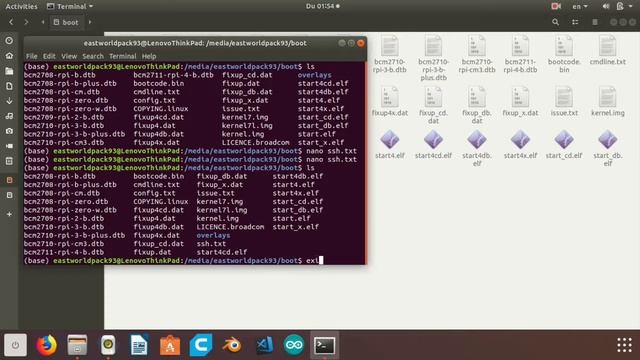Show applications grid button
Viewport: 640px width, 360px height.
coord(624,345)
